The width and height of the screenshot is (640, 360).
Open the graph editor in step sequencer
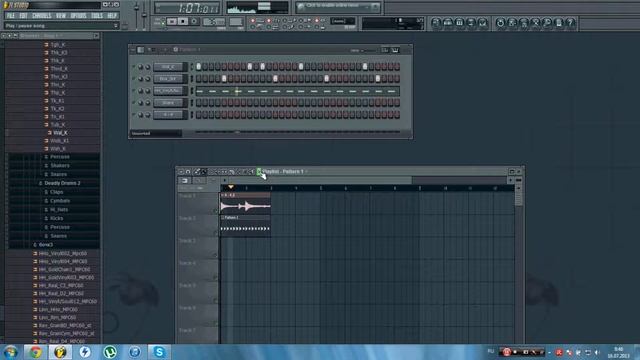(x=385, y=50)
